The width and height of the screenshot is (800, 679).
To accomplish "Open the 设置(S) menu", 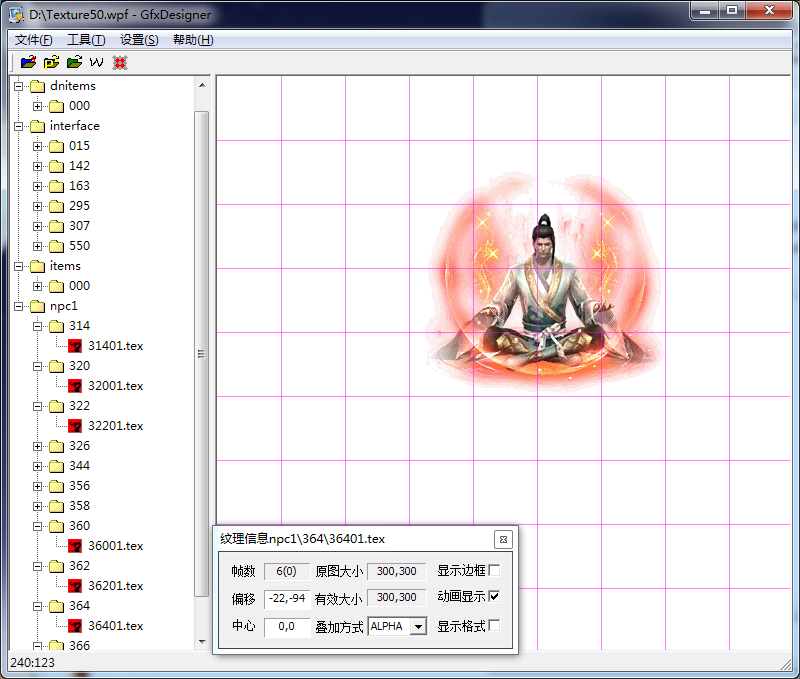I will [x=139, y=40].
